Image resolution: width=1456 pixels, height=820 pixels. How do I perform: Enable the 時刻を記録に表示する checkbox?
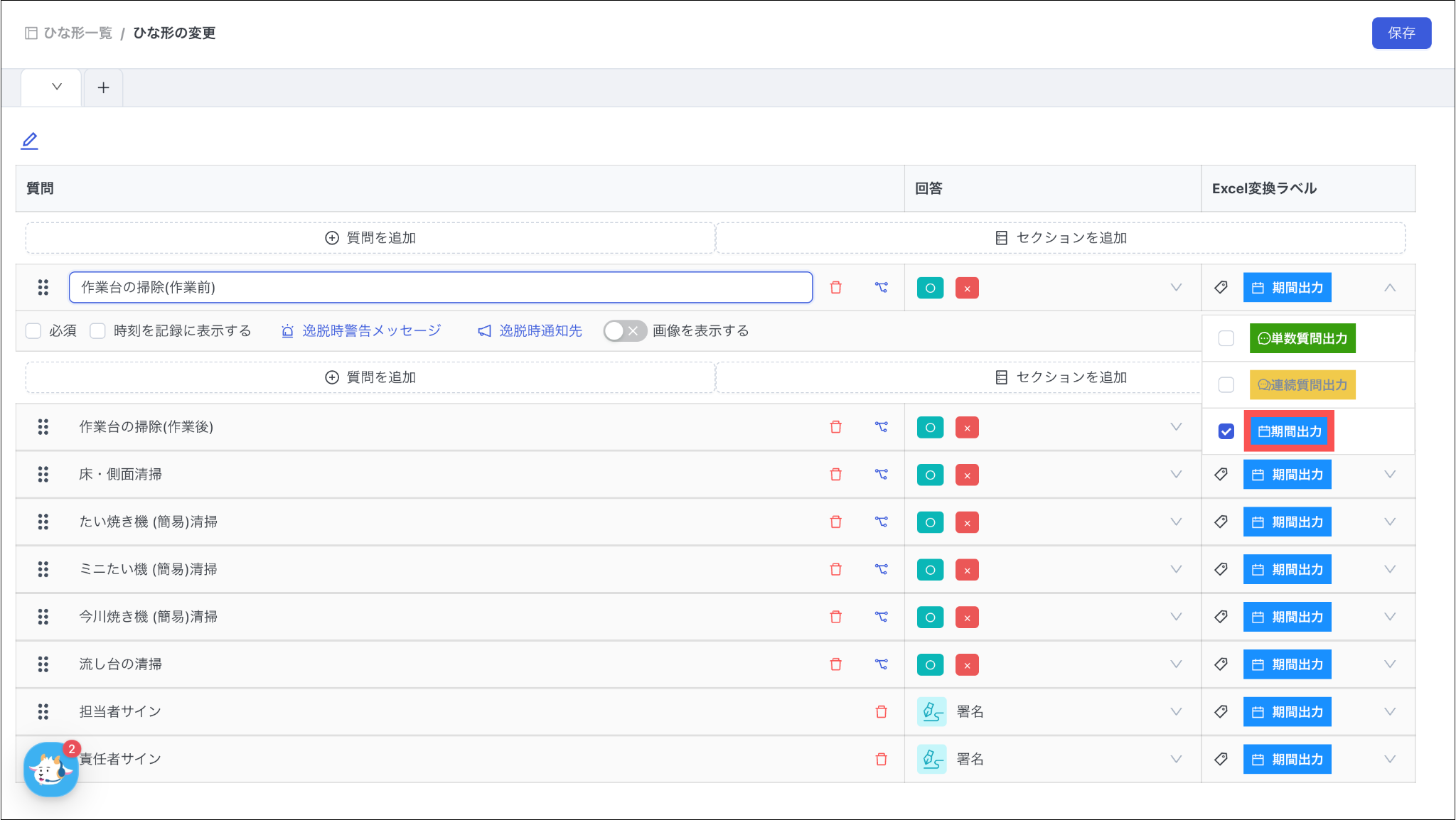point(98,331)
